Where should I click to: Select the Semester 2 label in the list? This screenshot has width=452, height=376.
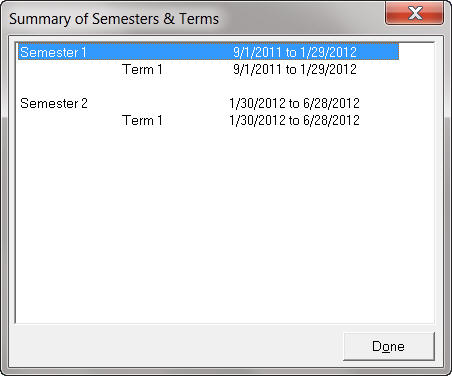54,103
